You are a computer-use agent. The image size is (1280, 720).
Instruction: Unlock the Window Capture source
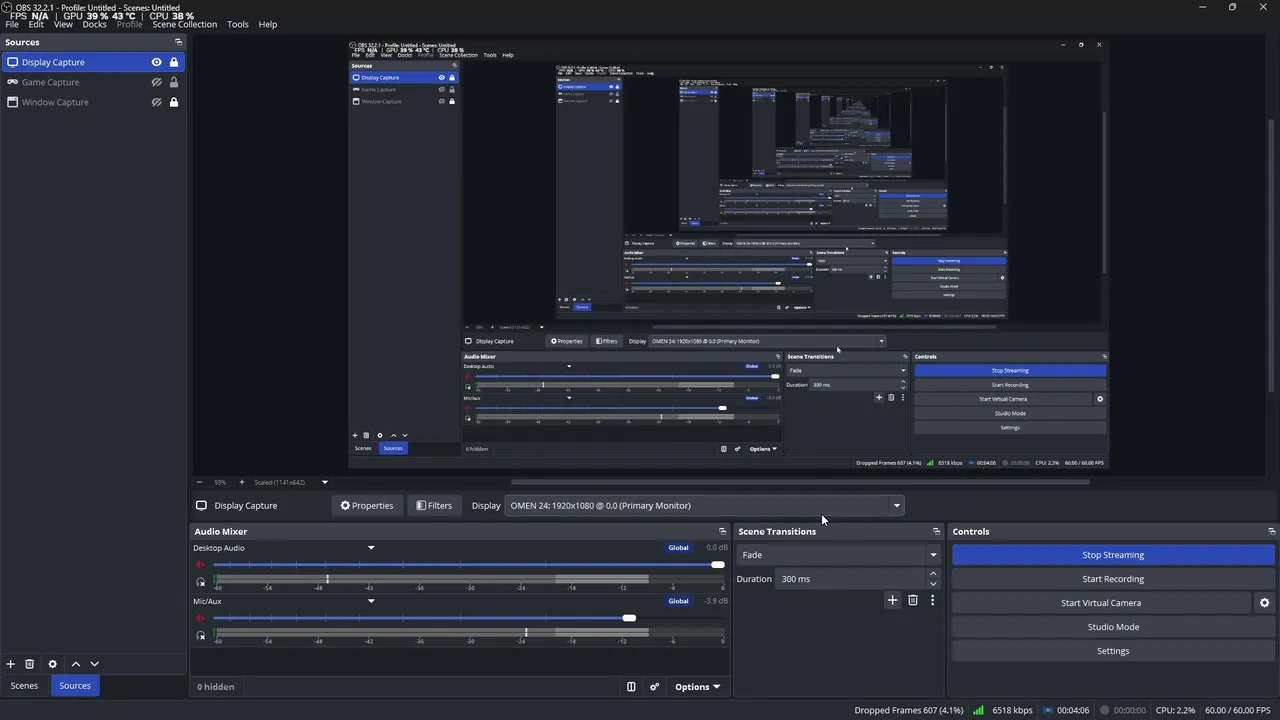coord(174,102)
